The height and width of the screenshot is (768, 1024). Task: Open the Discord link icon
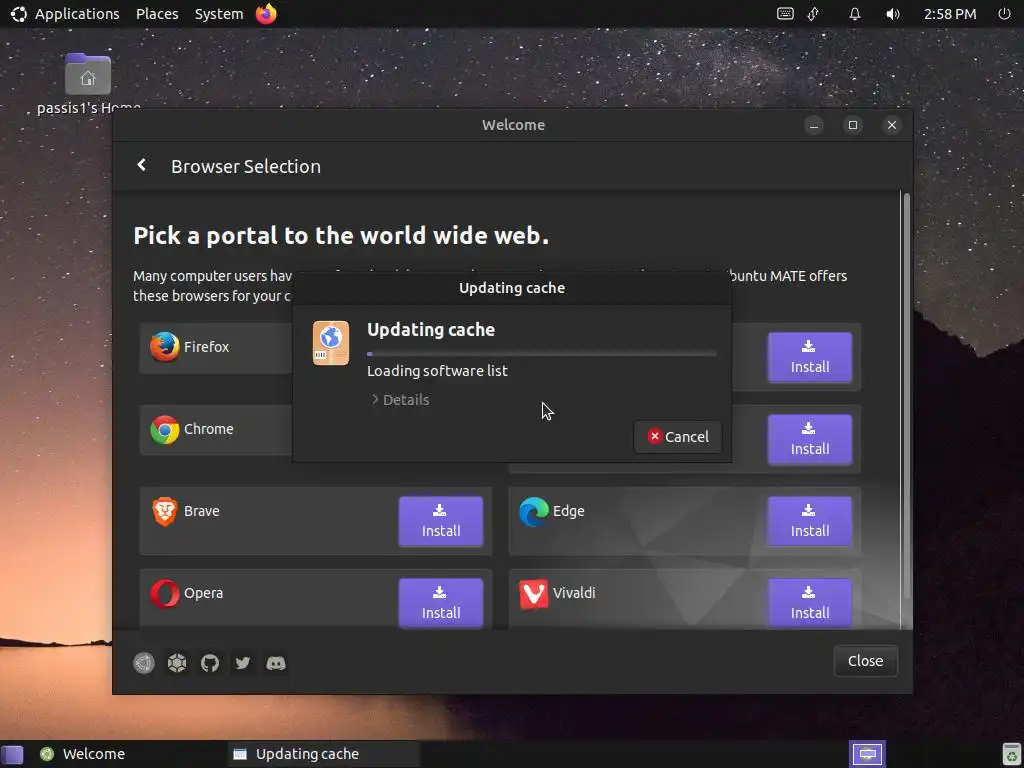coord(276,663)
